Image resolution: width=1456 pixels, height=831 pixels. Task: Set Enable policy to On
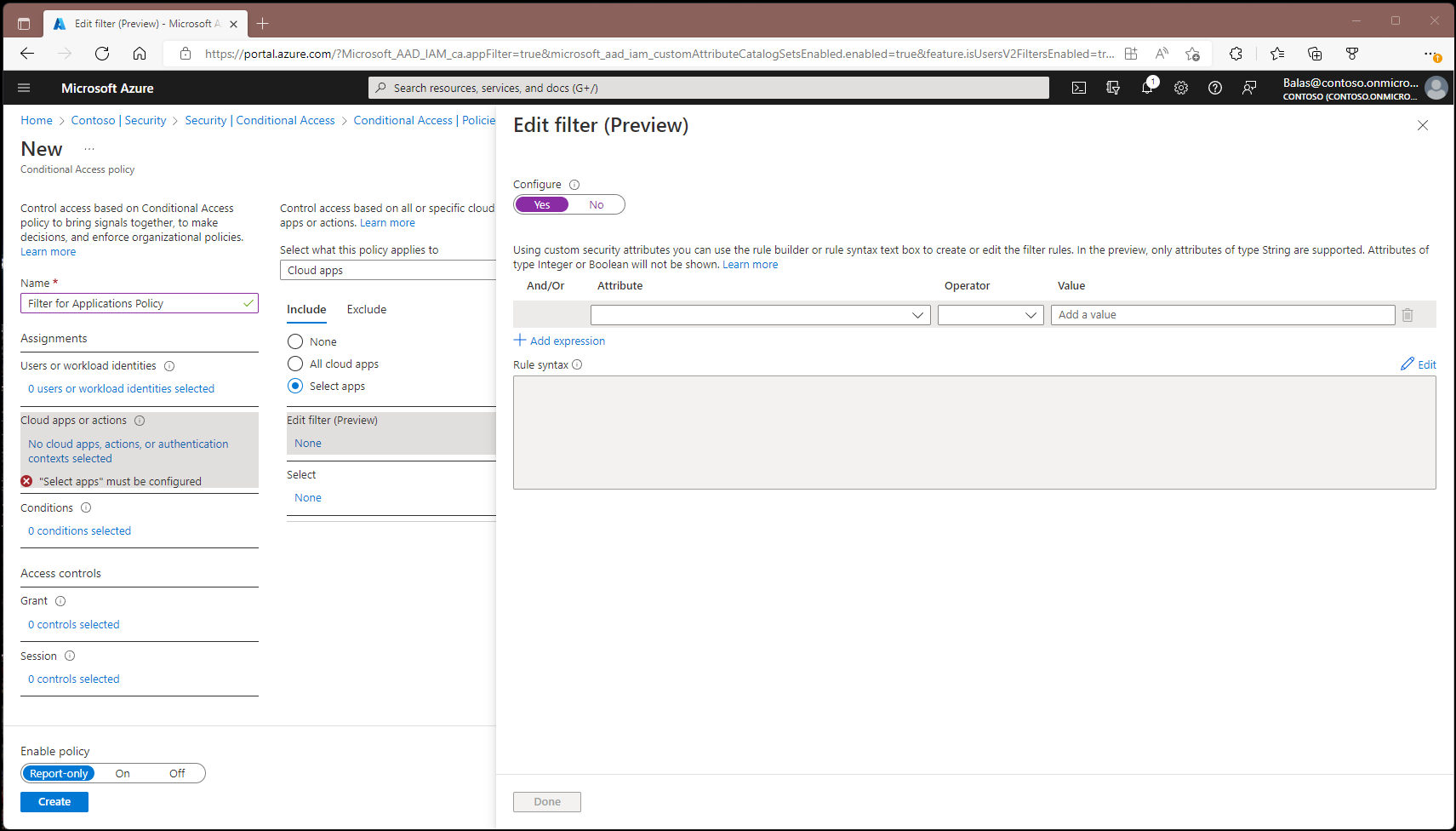point(123,773)
